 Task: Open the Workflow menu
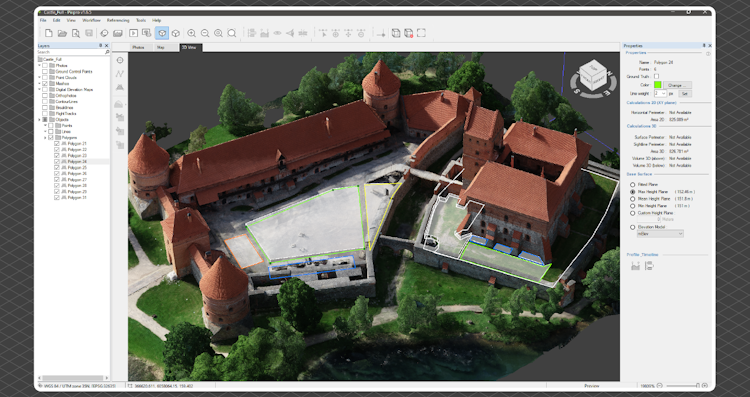[x=91, y=21]
